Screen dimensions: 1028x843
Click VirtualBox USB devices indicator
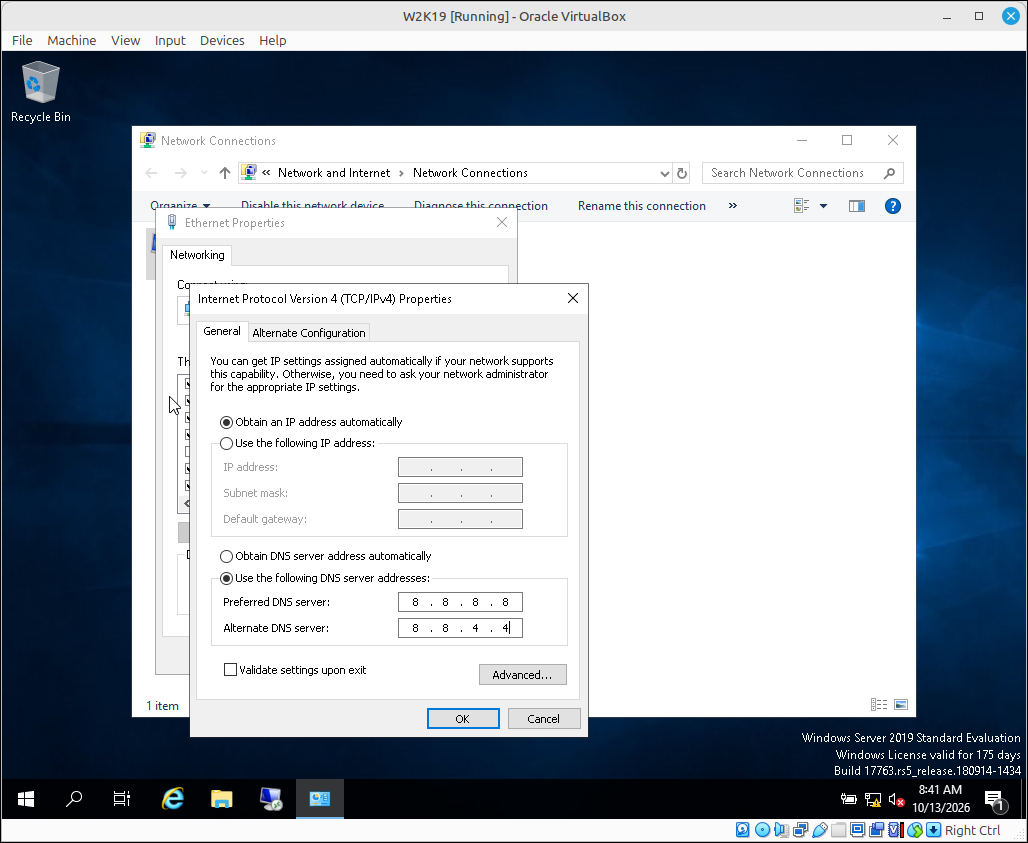pos(820,830)
